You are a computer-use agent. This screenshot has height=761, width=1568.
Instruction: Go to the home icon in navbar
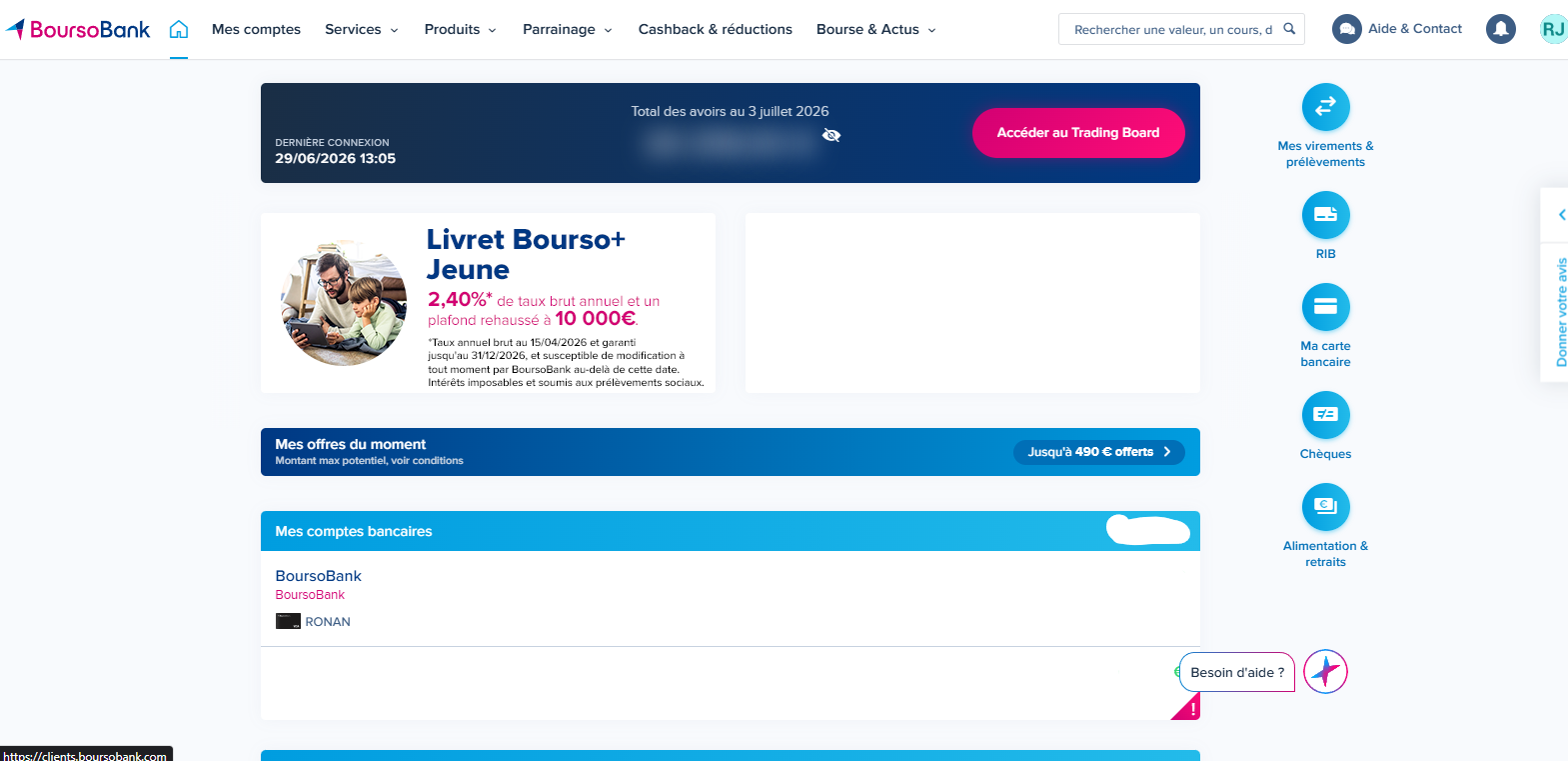click(x=179, y=29)
